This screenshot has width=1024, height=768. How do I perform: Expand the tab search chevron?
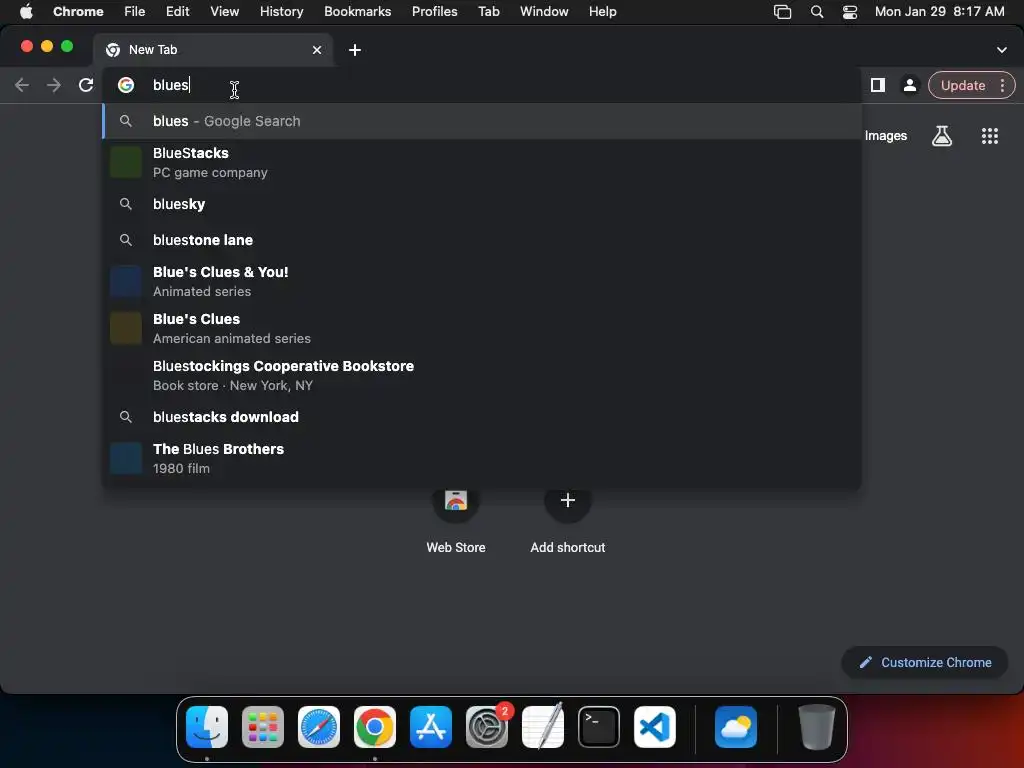pyautogui.click(x=1001, y=50)
